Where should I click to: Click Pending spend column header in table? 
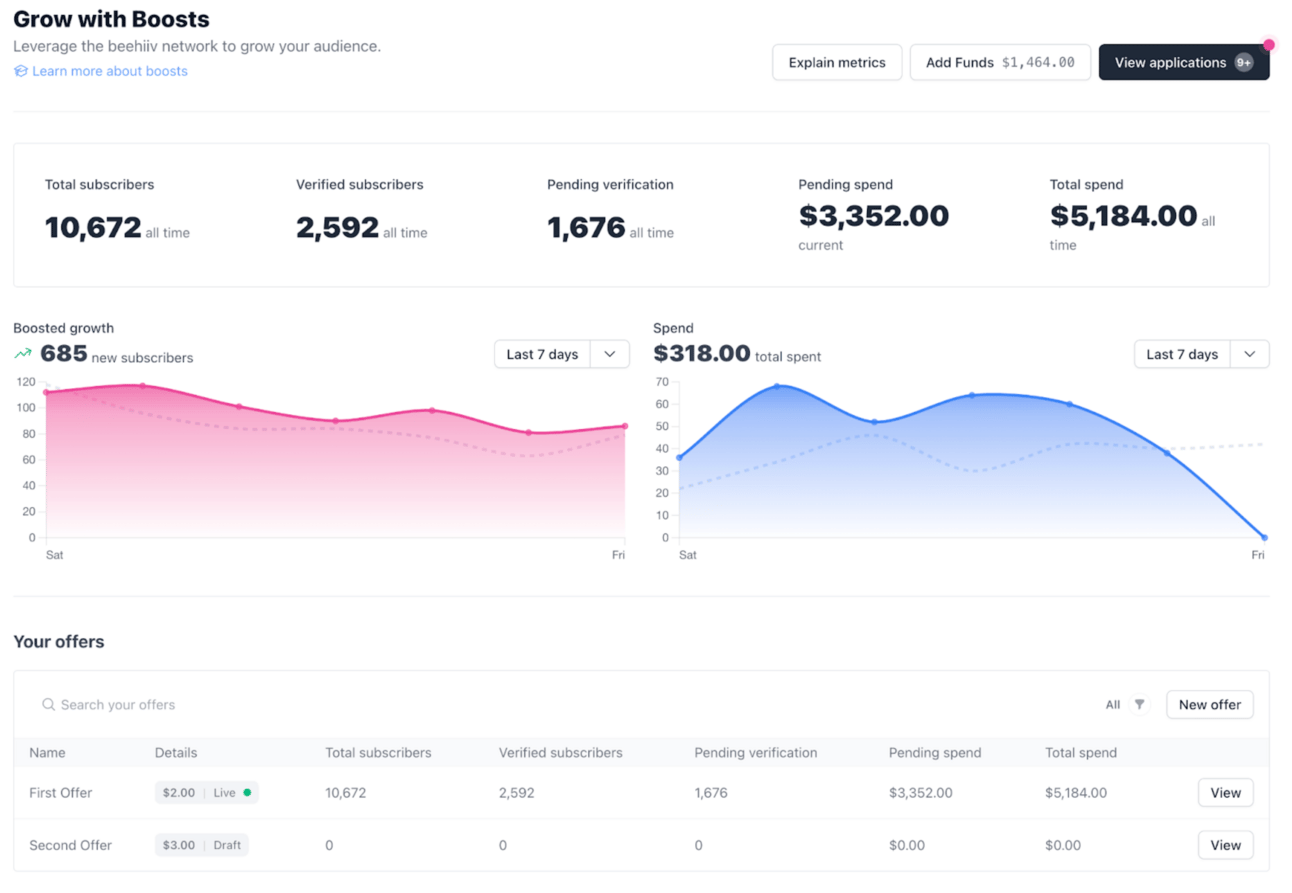click(935, 753)
